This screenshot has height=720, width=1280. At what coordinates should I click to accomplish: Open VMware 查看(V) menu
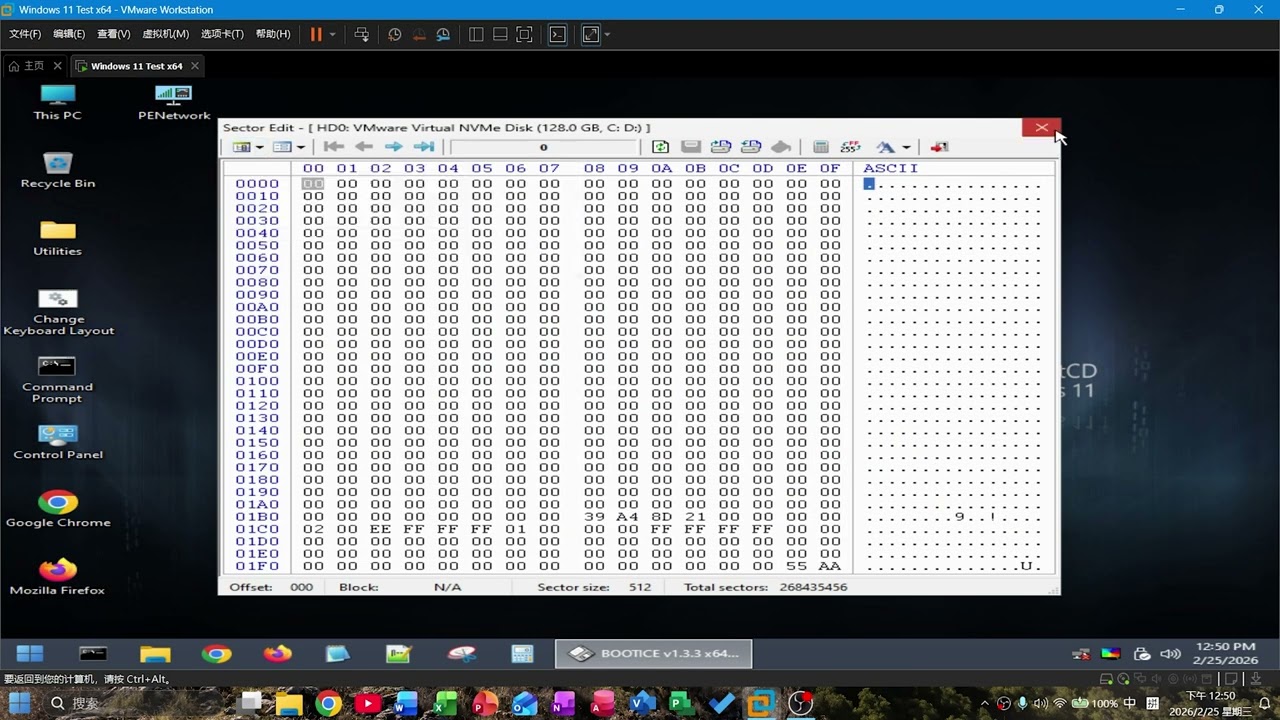coord(113,34)
